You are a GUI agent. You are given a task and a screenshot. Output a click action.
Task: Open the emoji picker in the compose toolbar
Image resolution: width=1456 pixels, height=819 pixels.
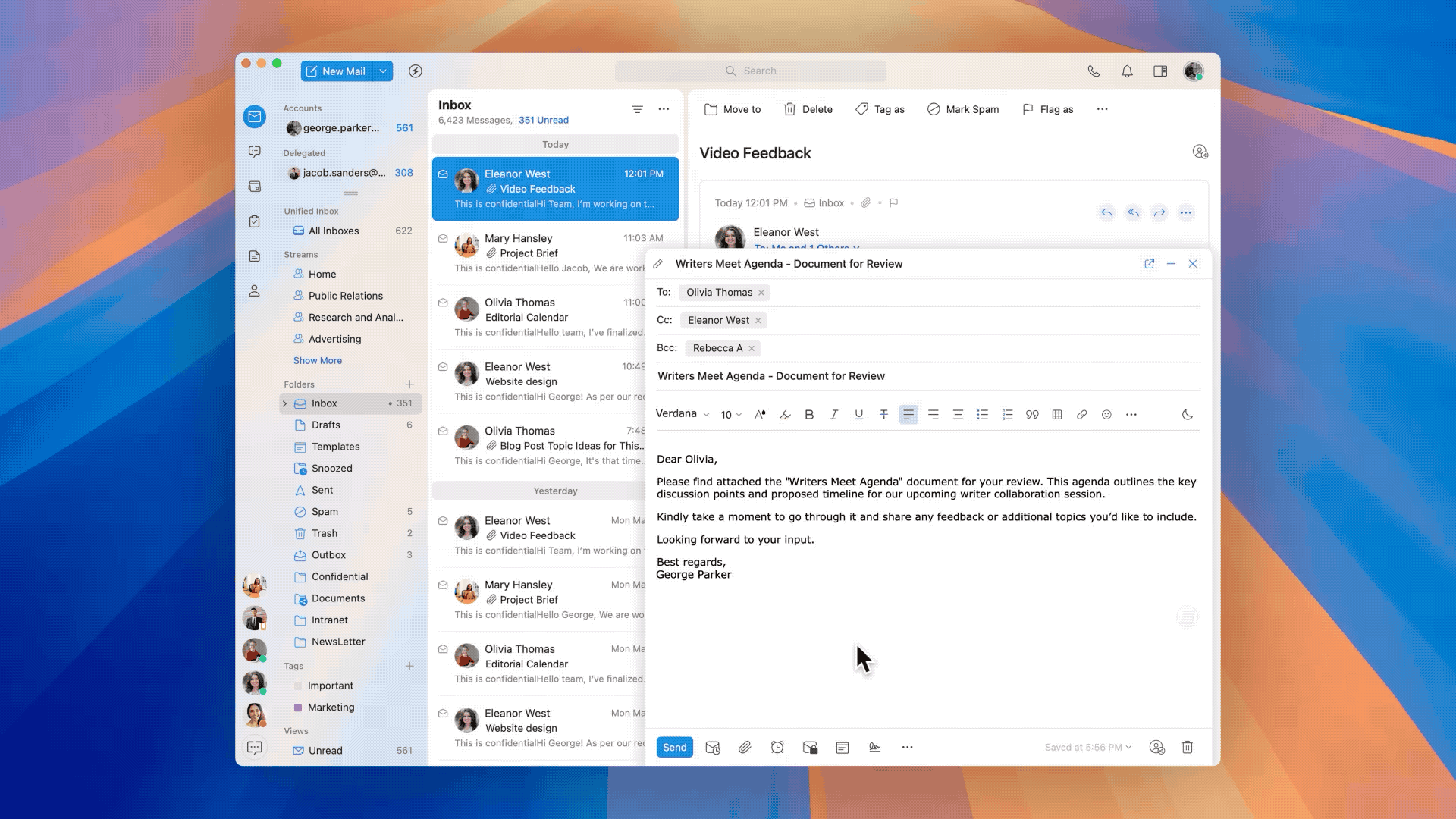[x=1106, y=415]
